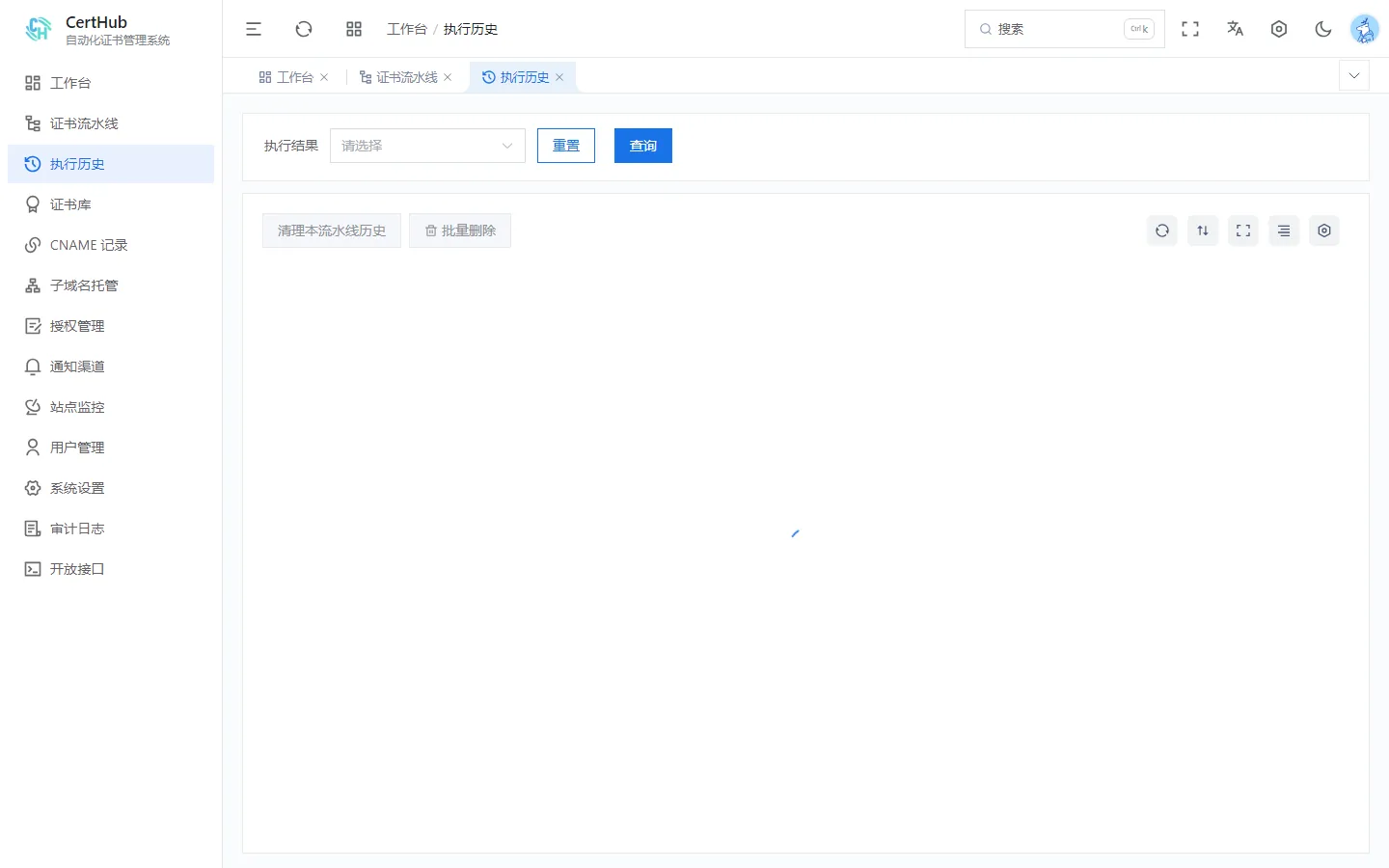The width and height of the screenshot is (1389, 868).
Task: Click the 工作台 breadcrumb link
Action: (x=407, y=29)
